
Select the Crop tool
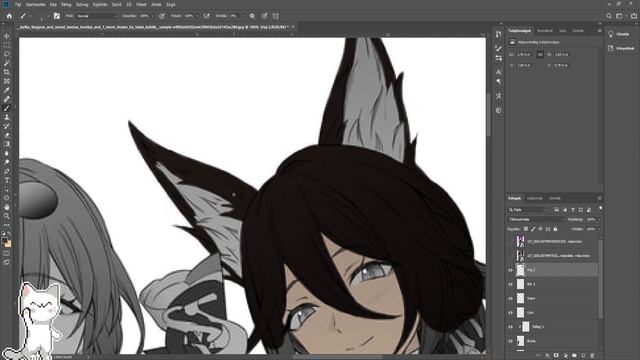tap(7, 72)
